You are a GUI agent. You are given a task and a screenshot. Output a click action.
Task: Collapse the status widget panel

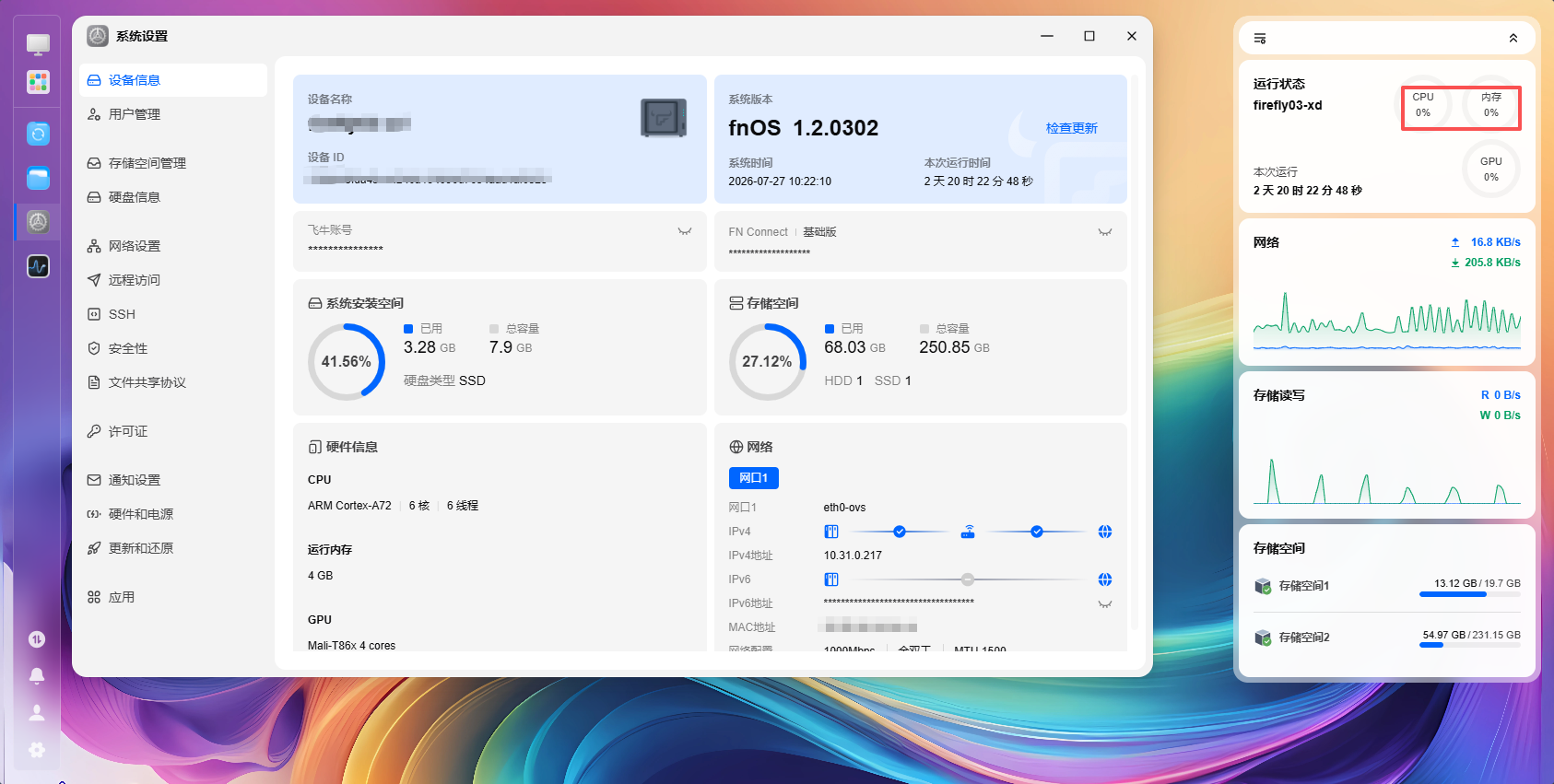point(1513,39)
